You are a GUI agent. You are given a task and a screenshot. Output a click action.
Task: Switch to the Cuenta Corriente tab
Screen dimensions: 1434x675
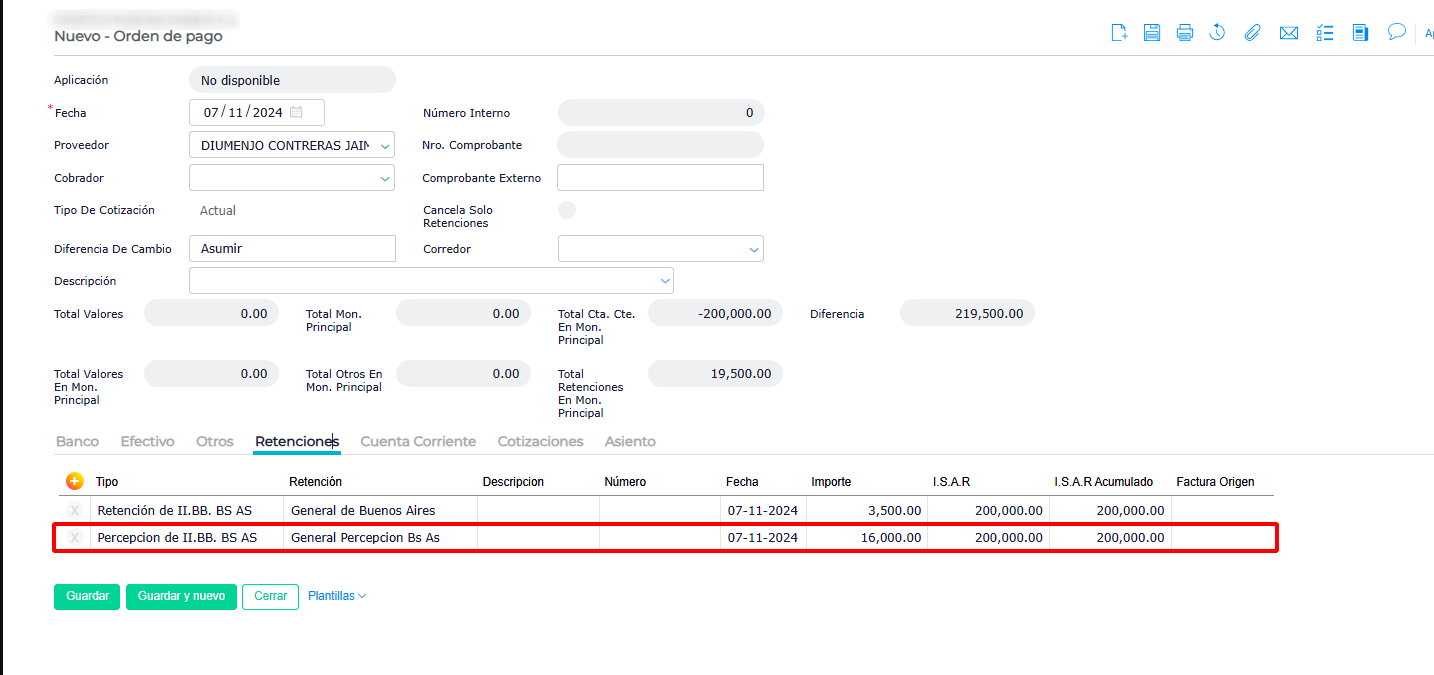[418, 441]
